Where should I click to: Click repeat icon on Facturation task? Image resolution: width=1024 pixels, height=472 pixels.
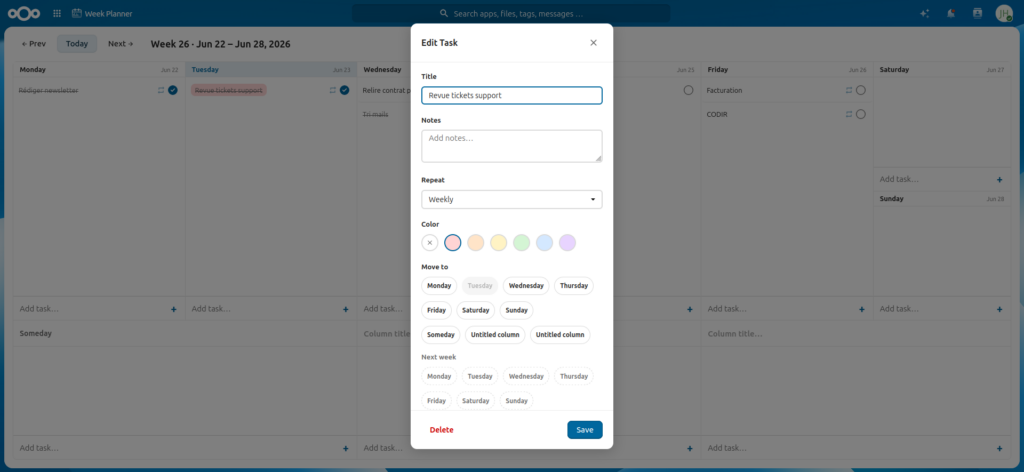[849, 90]
